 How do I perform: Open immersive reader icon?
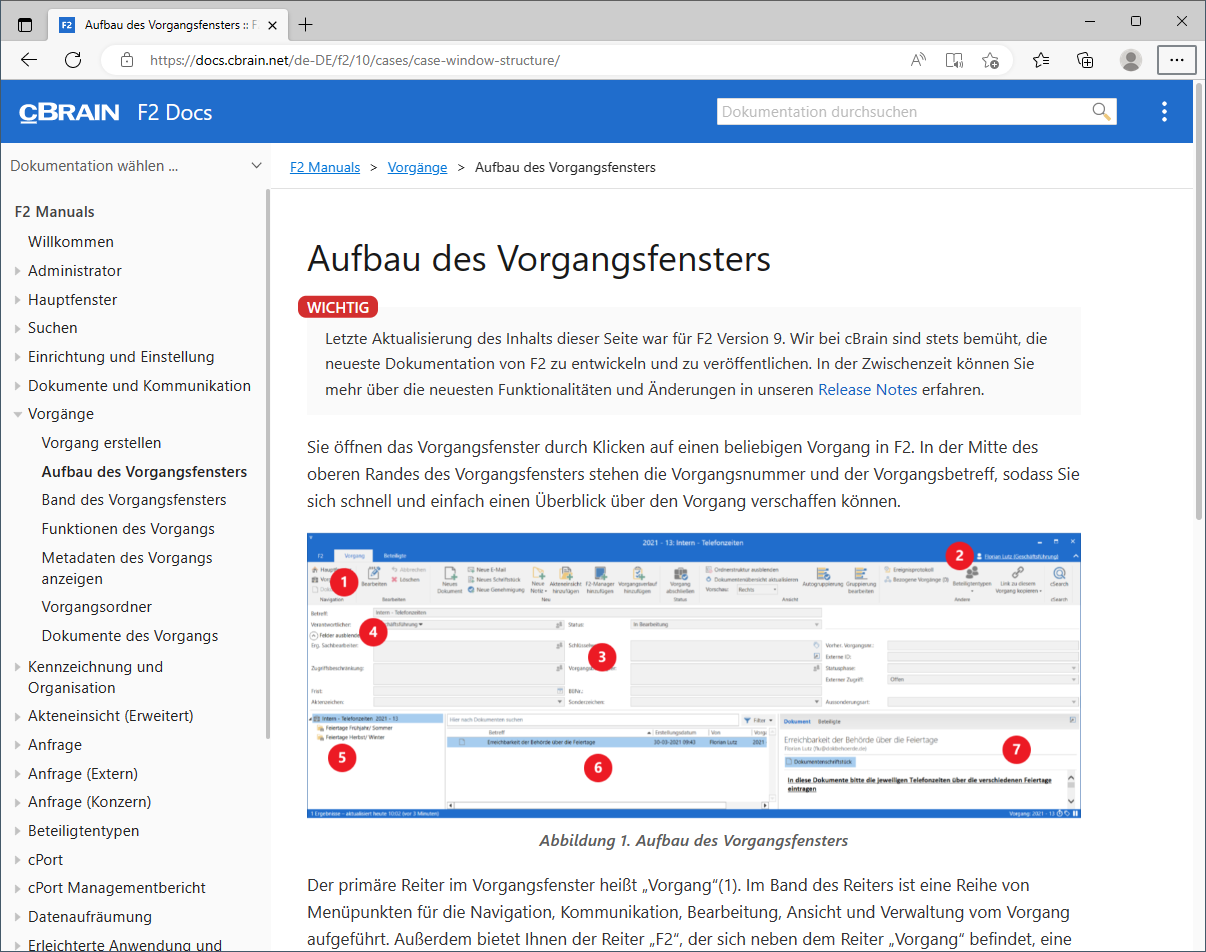(954, 60)
